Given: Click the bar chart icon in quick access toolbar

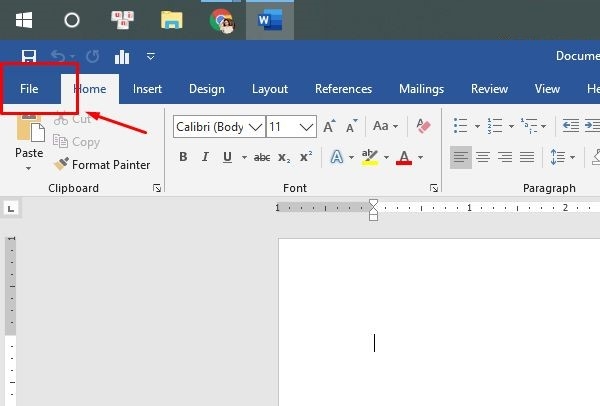Looking at the screenshot, I should pos(122,57).
